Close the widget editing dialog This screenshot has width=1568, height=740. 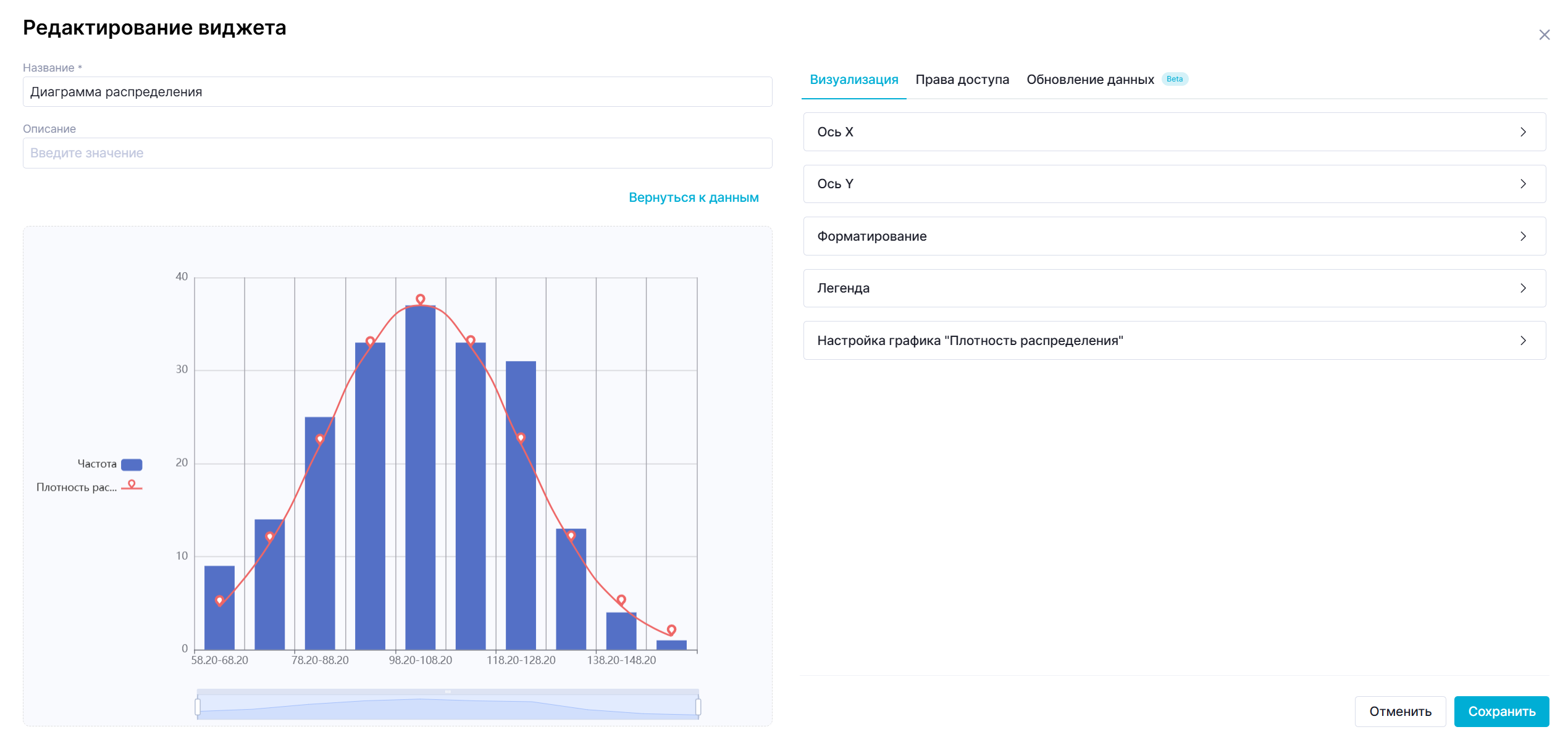click(x=1543, y=35)
